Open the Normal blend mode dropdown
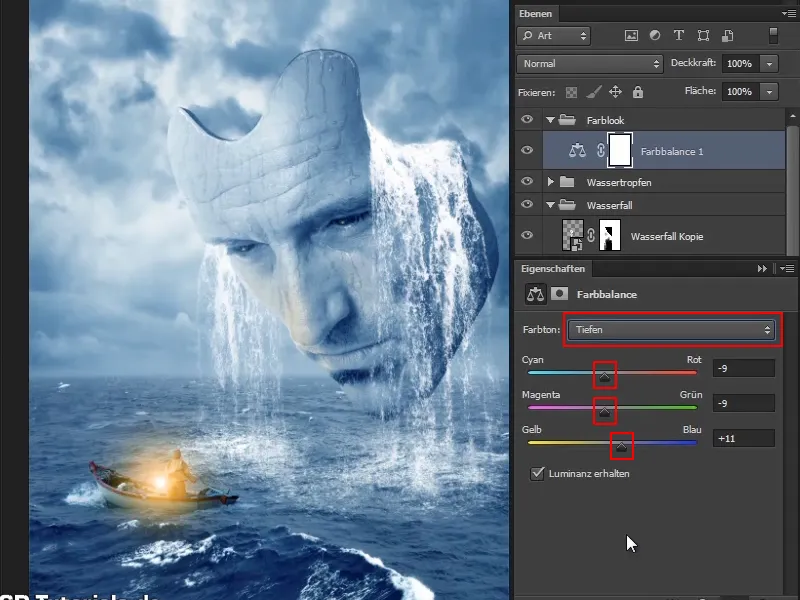The width and height of the screenshot is (800, 600). click(590, 64)
